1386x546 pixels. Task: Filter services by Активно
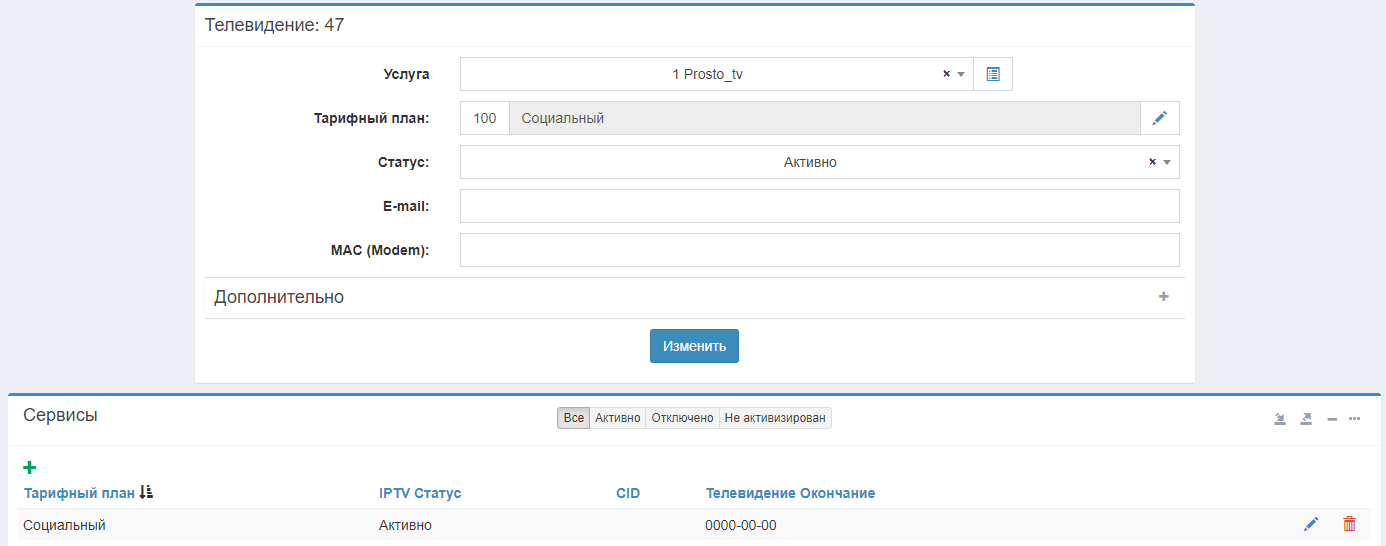(x=617, y=418)
